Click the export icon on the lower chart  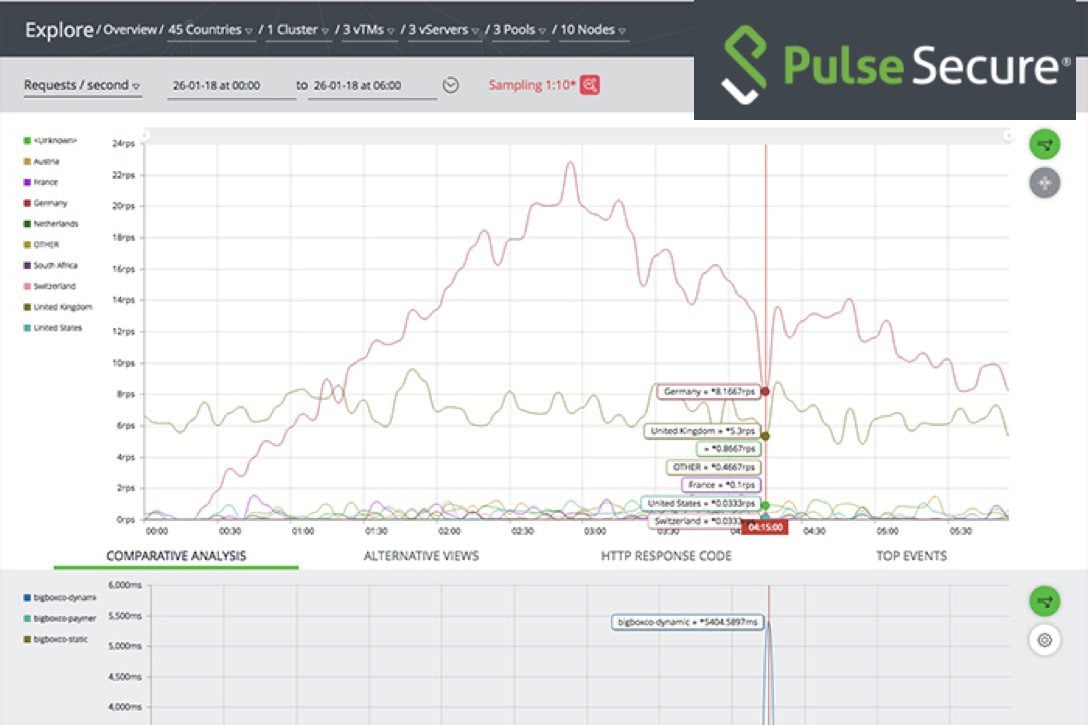(x=1044, y=601)
